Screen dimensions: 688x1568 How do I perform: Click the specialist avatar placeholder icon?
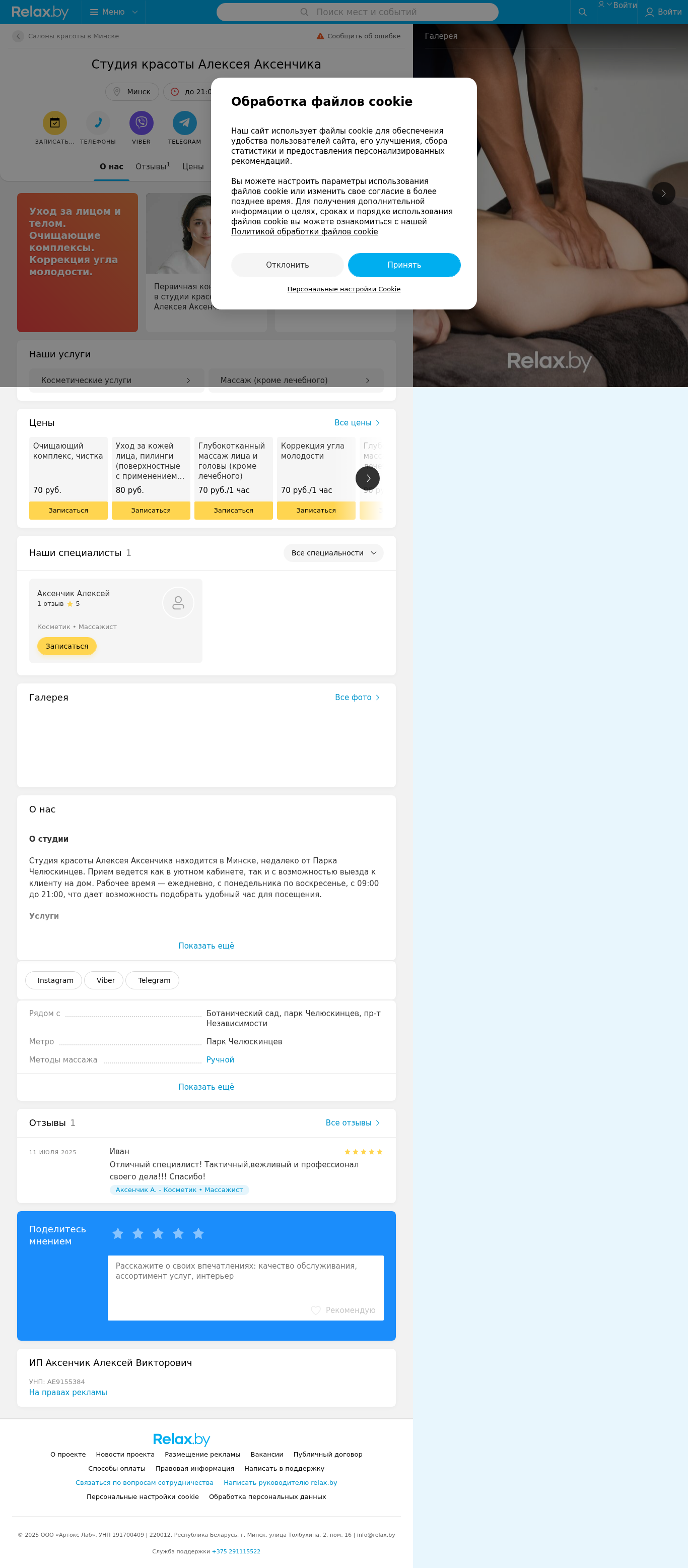tap(178, 603)
